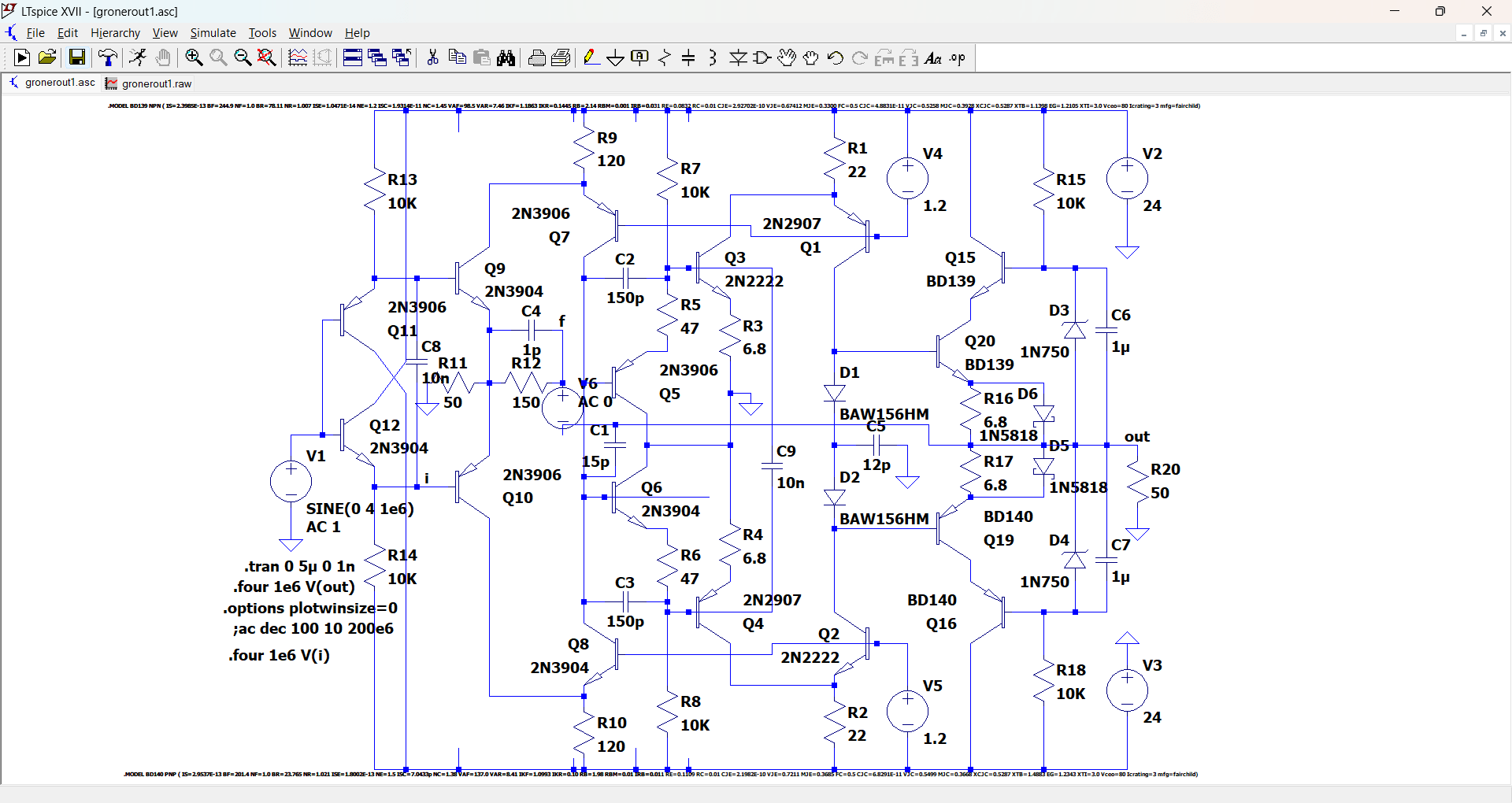Open the Edit menu
1512x803 pixels.
68,33
